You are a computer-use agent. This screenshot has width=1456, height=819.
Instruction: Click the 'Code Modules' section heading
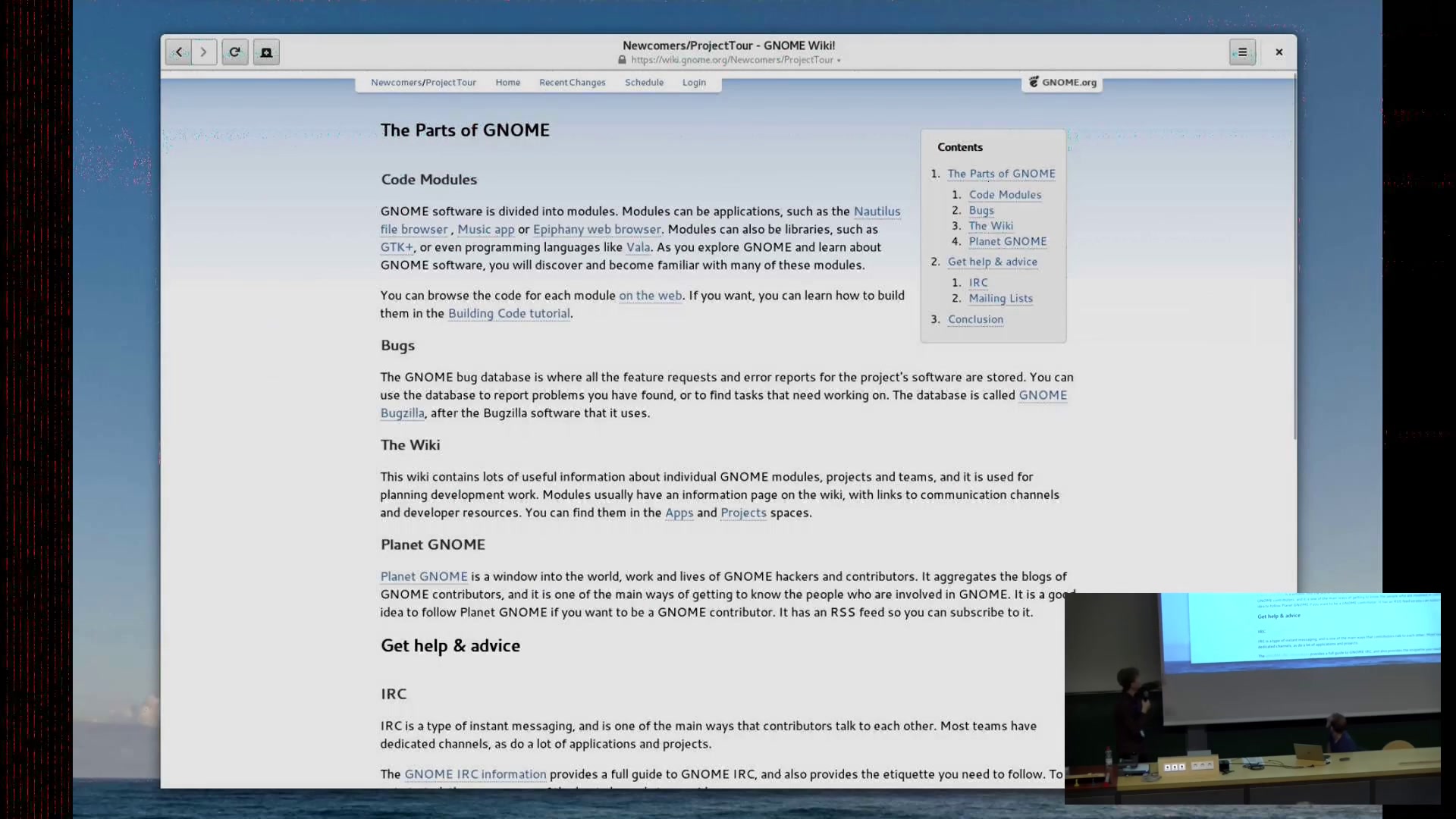429,180
